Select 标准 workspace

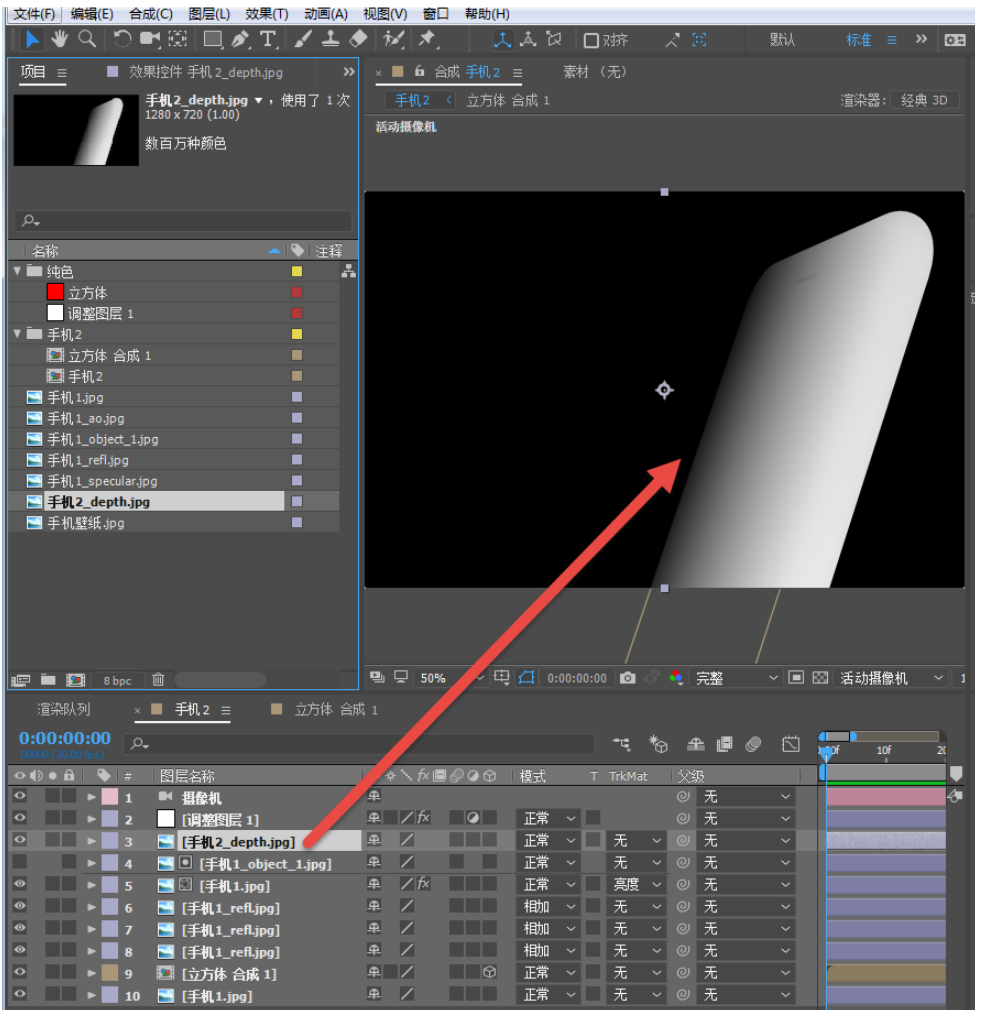[859, 40]
